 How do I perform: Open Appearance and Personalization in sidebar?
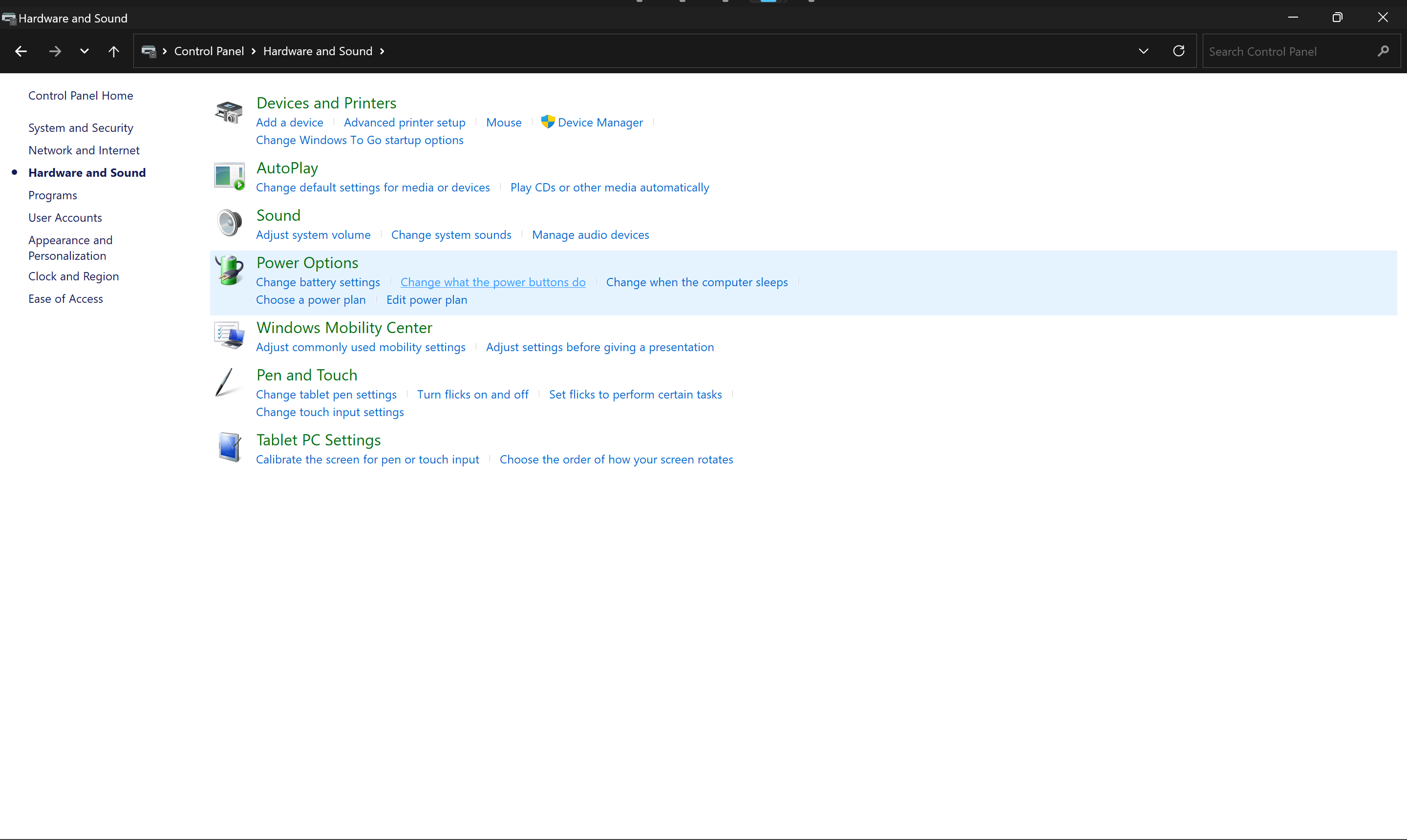coord(70,248)
